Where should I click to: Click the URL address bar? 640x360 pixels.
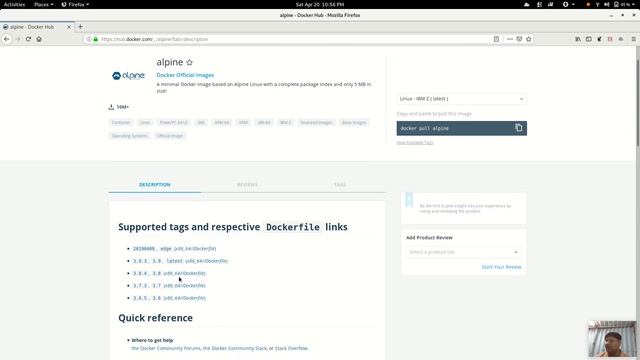pyautogui.click(x=294, y=39)
